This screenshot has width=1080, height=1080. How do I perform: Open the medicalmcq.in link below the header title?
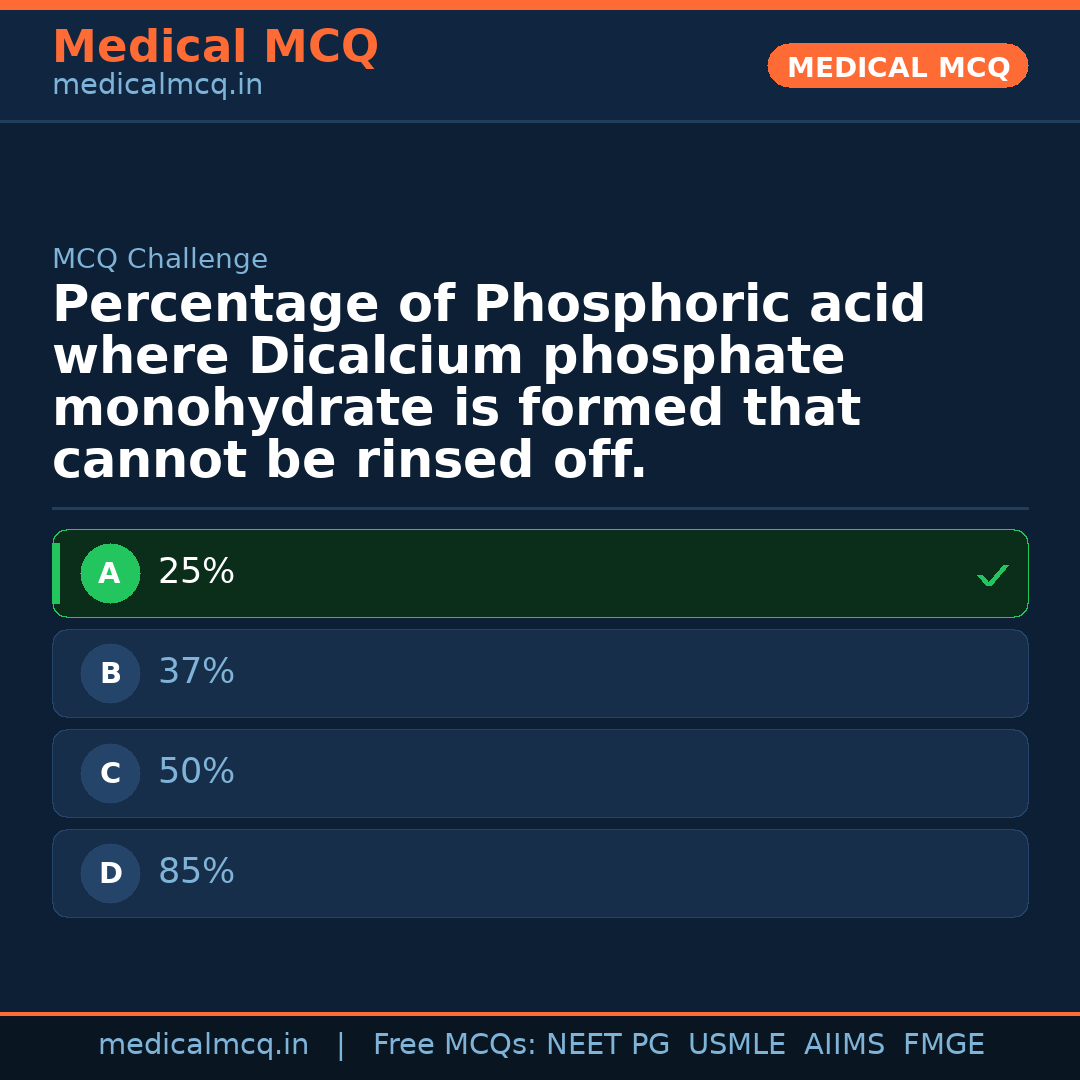point(157,86)
